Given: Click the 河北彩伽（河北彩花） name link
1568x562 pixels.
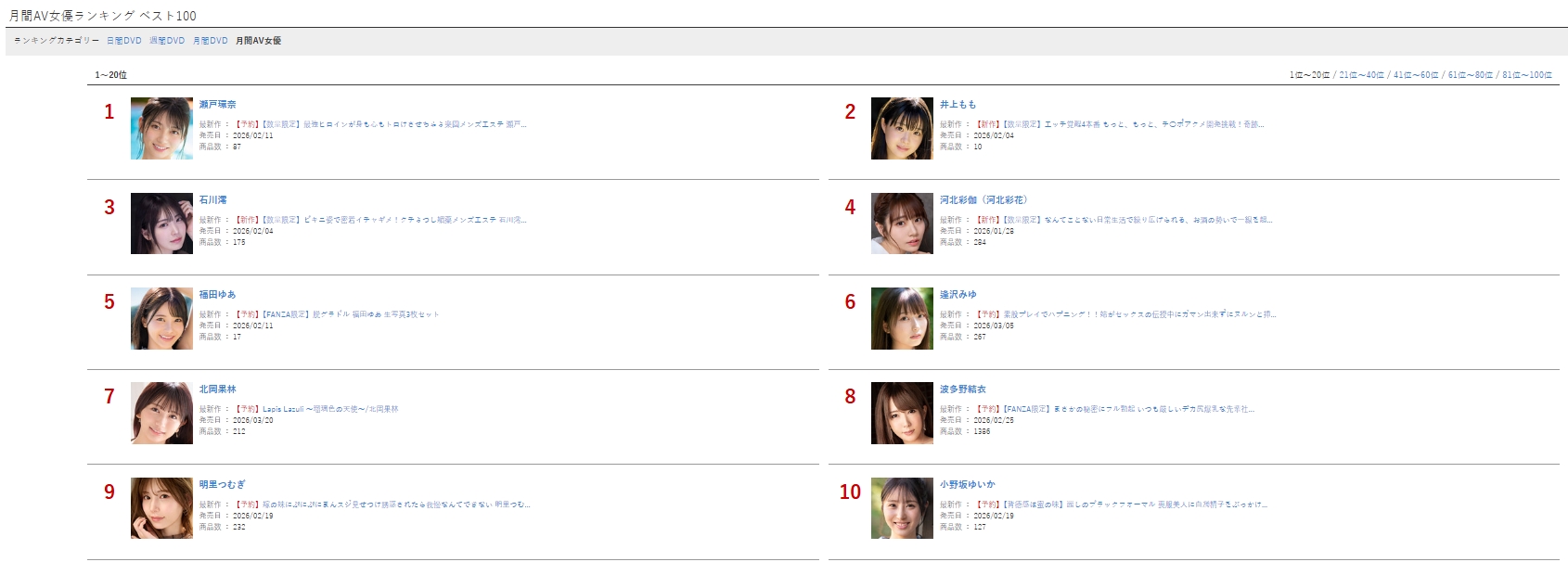Looking at the screenshot, I should (x=983, y=200).
